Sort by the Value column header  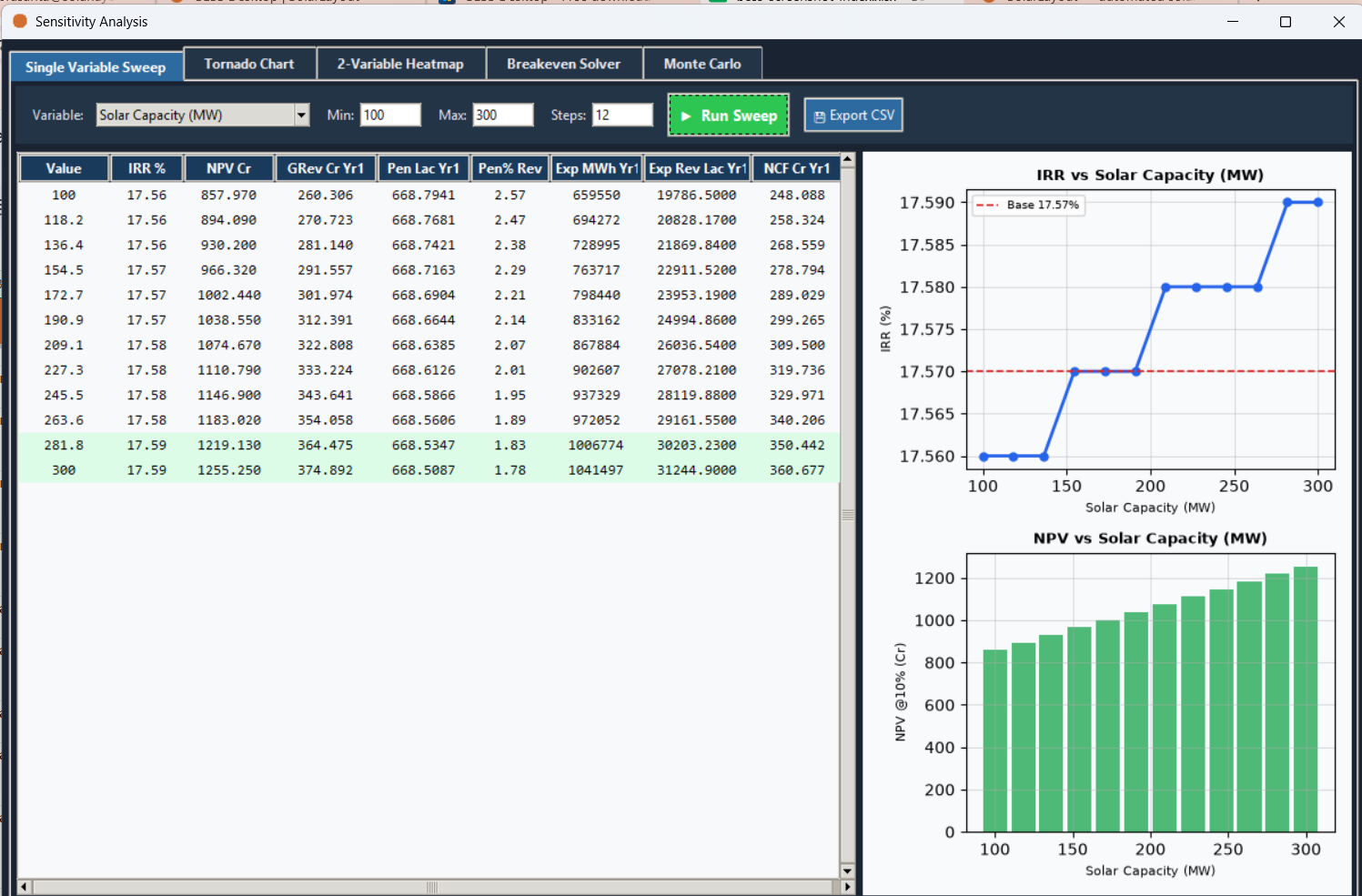tap(64, 168)
